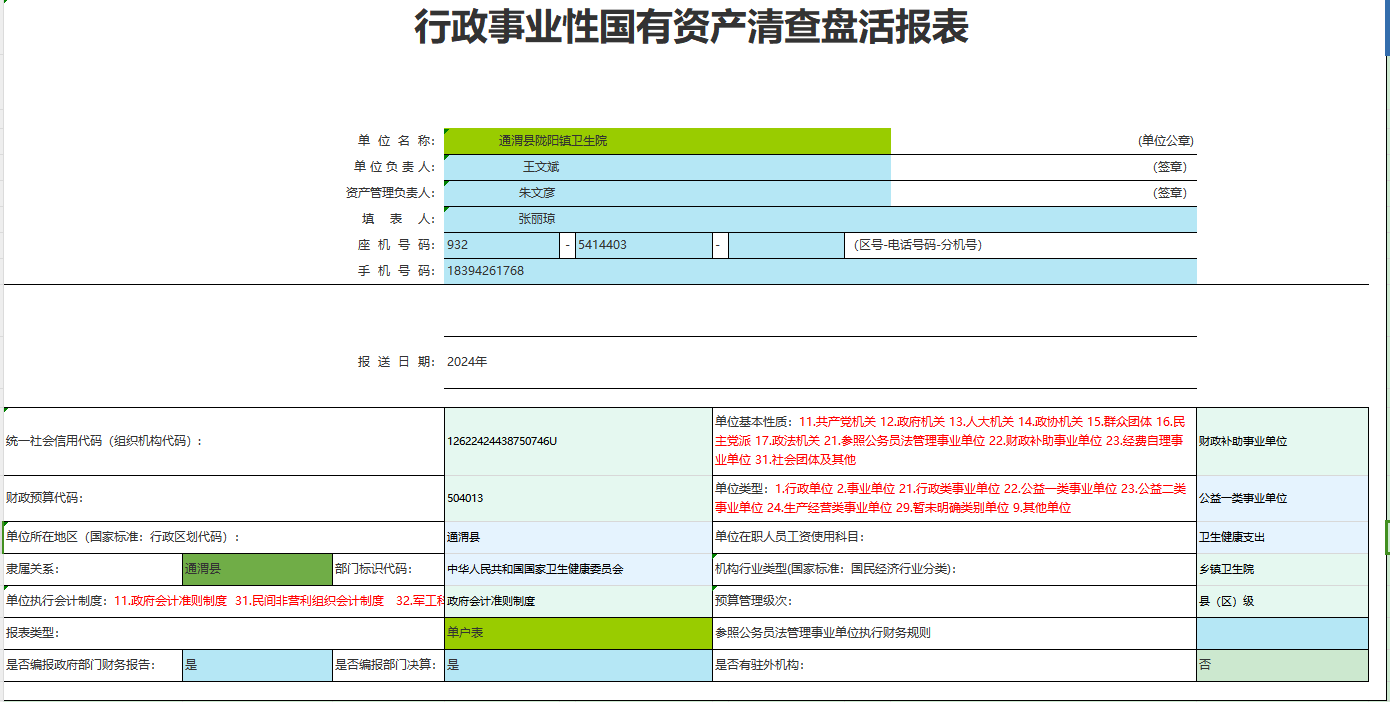
Task: Click the green affiliation cell 通渭县
Action: coord(257,569)
